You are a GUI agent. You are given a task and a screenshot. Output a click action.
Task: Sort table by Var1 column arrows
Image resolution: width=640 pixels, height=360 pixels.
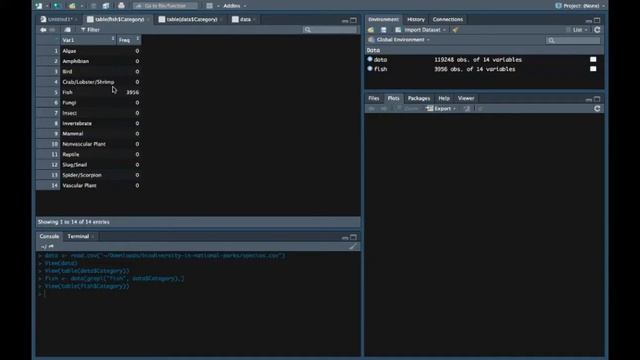113,39
